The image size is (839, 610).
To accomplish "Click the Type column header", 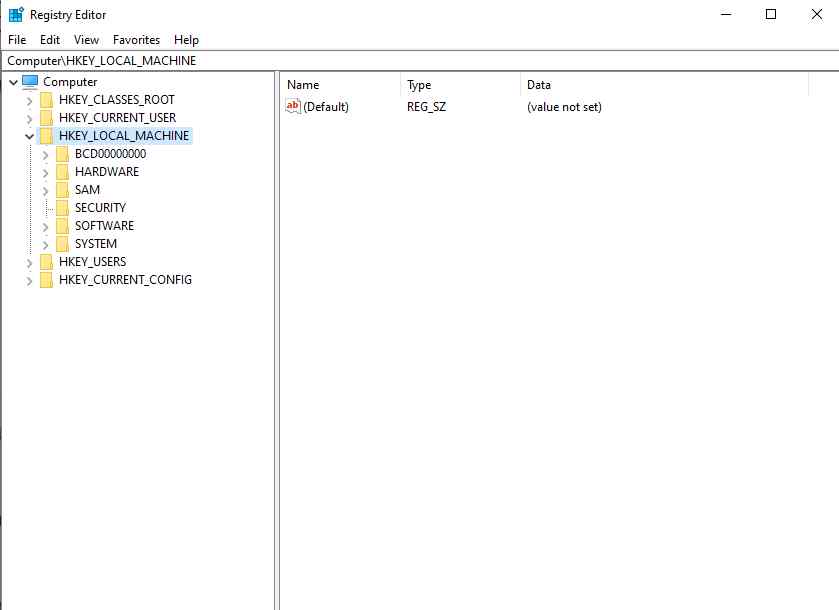I will click(x=460, y=85).
